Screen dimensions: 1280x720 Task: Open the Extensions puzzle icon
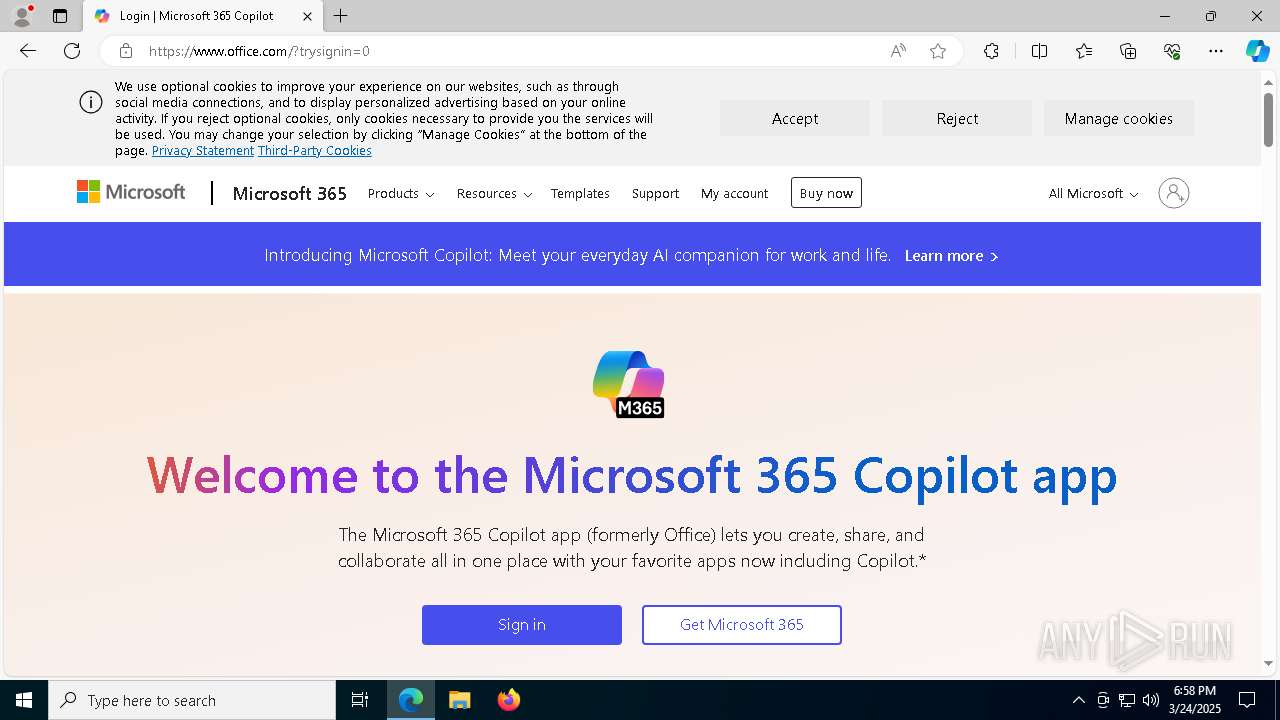[x=991, y=51]
